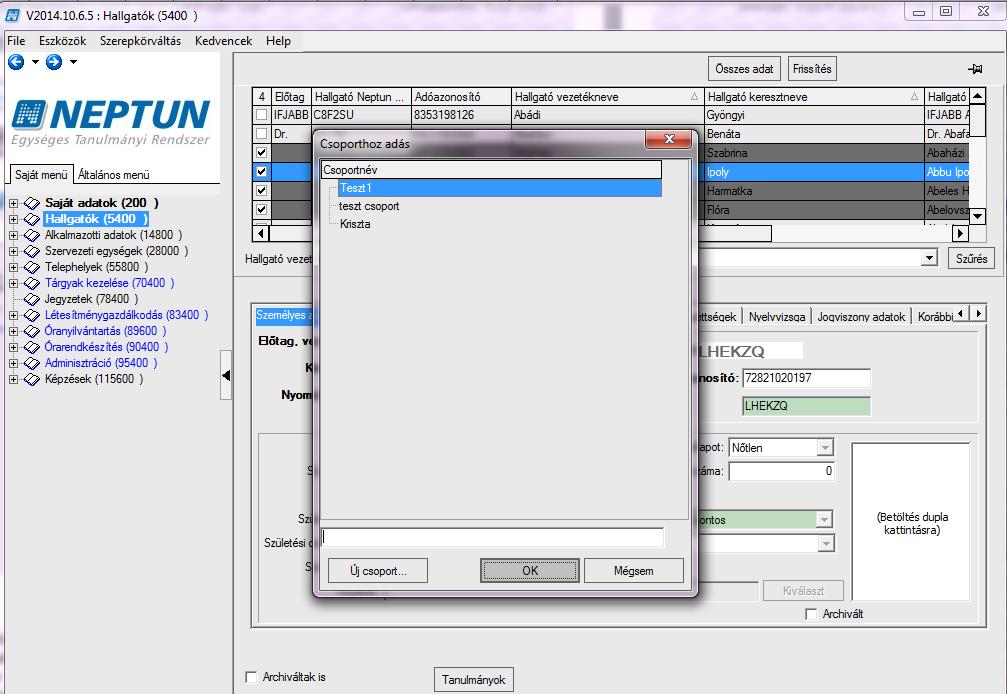Click the book icon next to Saját adatok

[x=31, y=203]
